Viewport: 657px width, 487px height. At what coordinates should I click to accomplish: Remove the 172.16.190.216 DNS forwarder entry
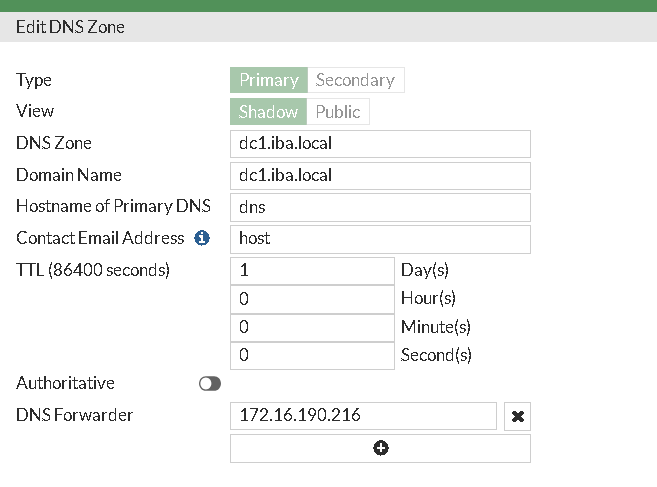pos(517,416)
